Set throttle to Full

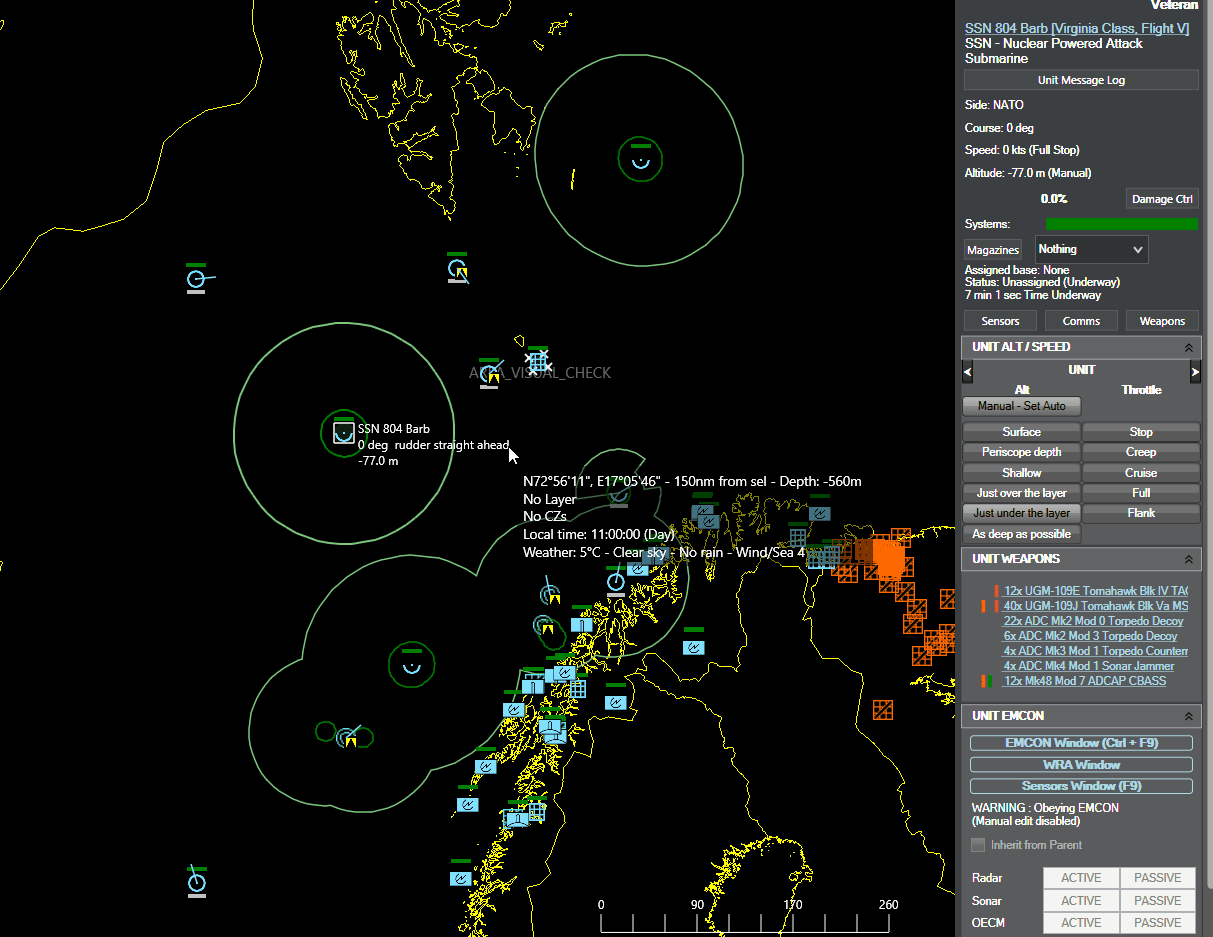coord(1141,493)
